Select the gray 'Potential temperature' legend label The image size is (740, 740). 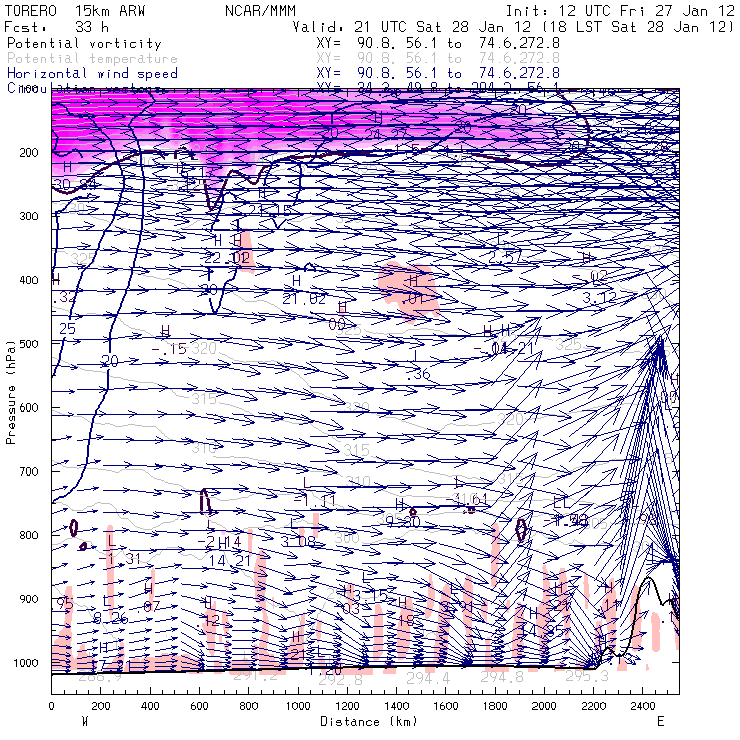[92, 59]
